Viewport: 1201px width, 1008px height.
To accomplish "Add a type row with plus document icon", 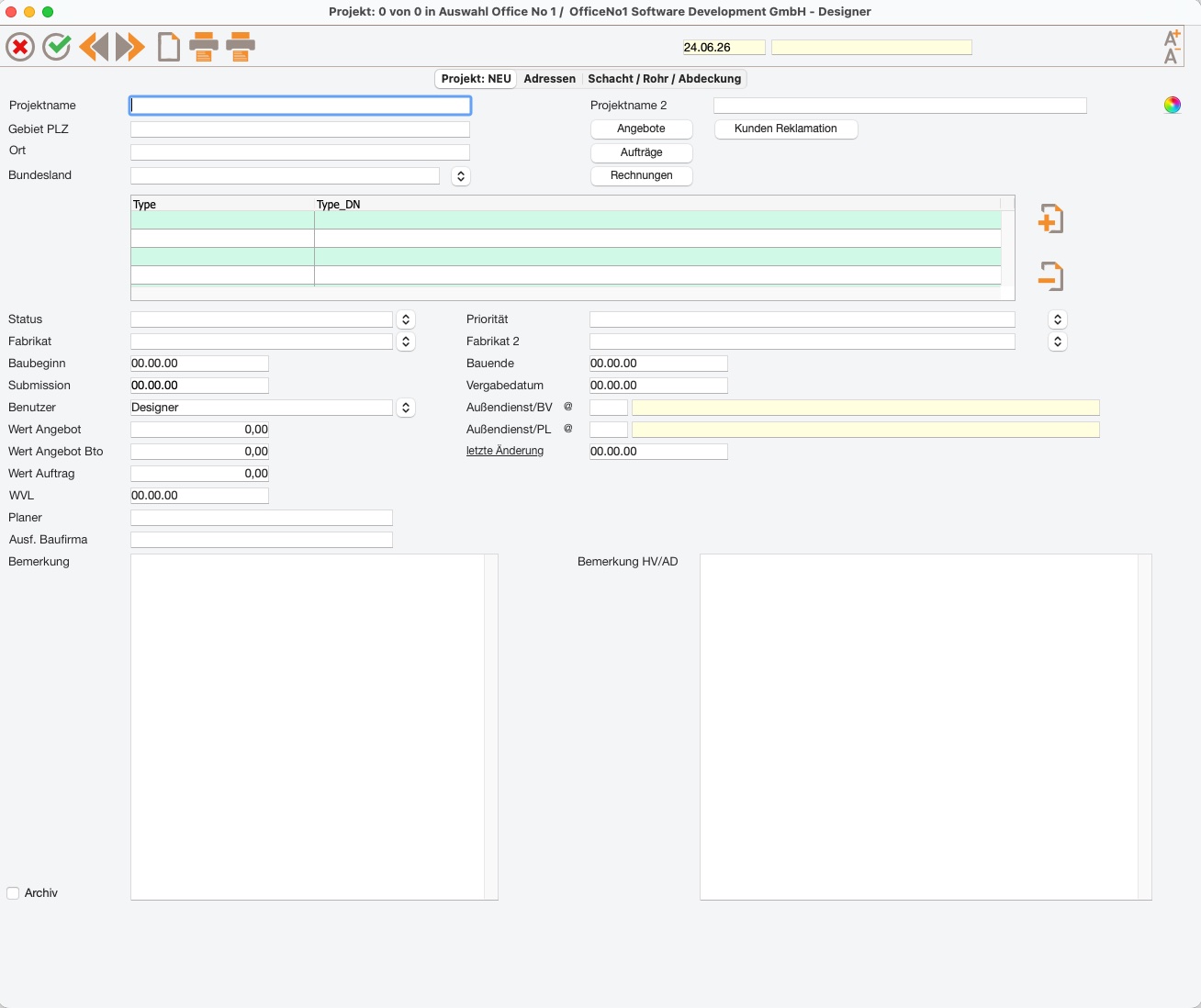I will click(1050, 218).
